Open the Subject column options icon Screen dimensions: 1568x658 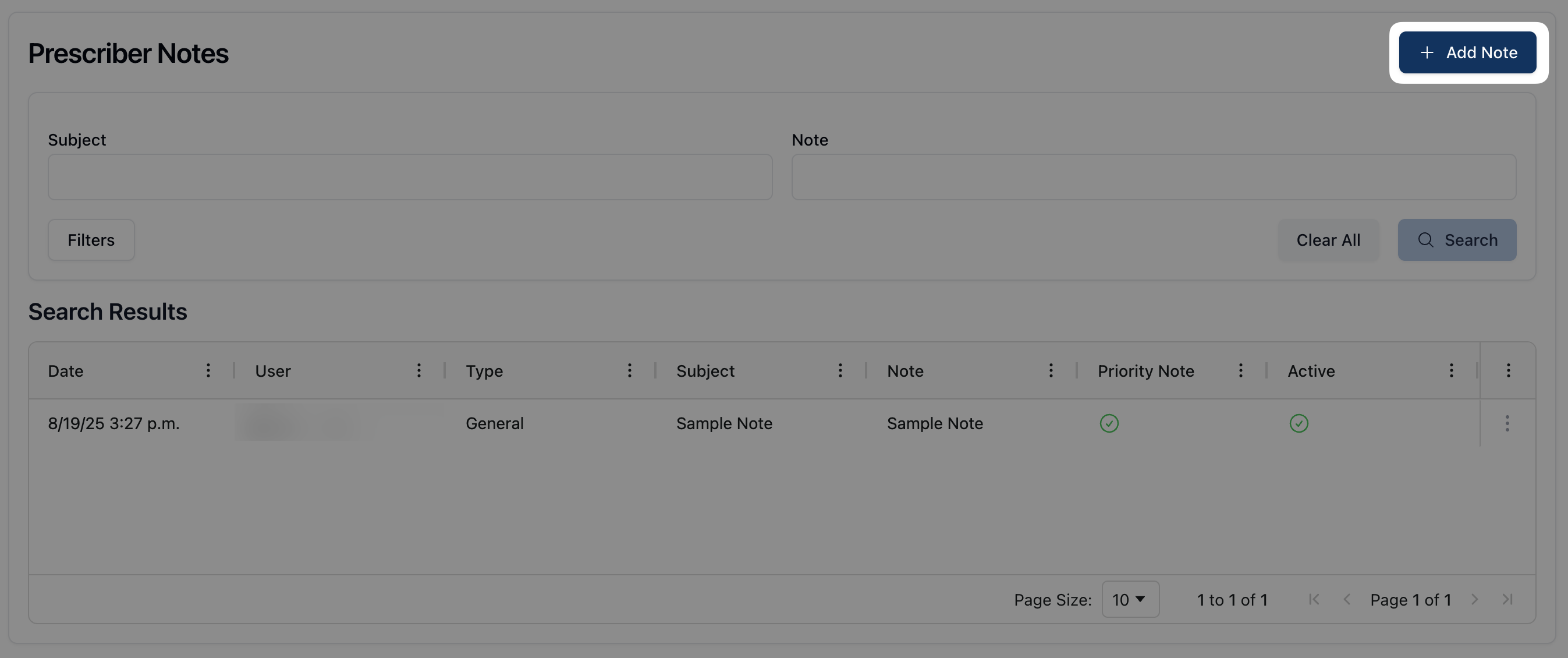(840, 371)
